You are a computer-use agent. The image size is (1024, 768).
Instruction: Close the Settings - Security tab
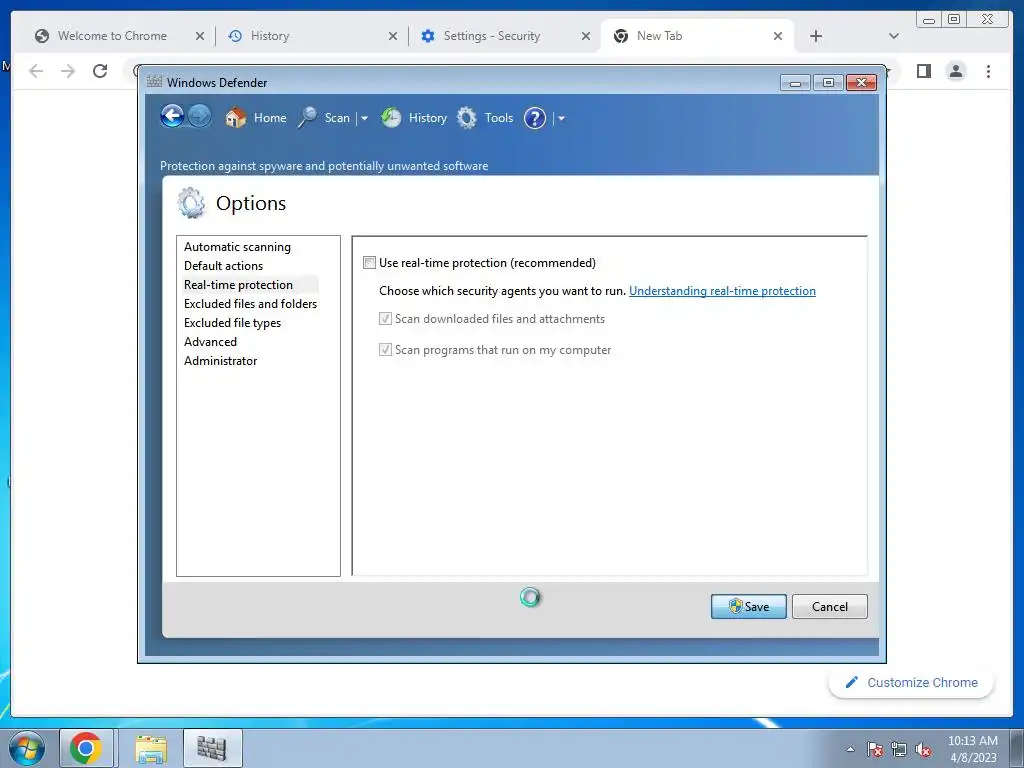(x=586, y=36)
